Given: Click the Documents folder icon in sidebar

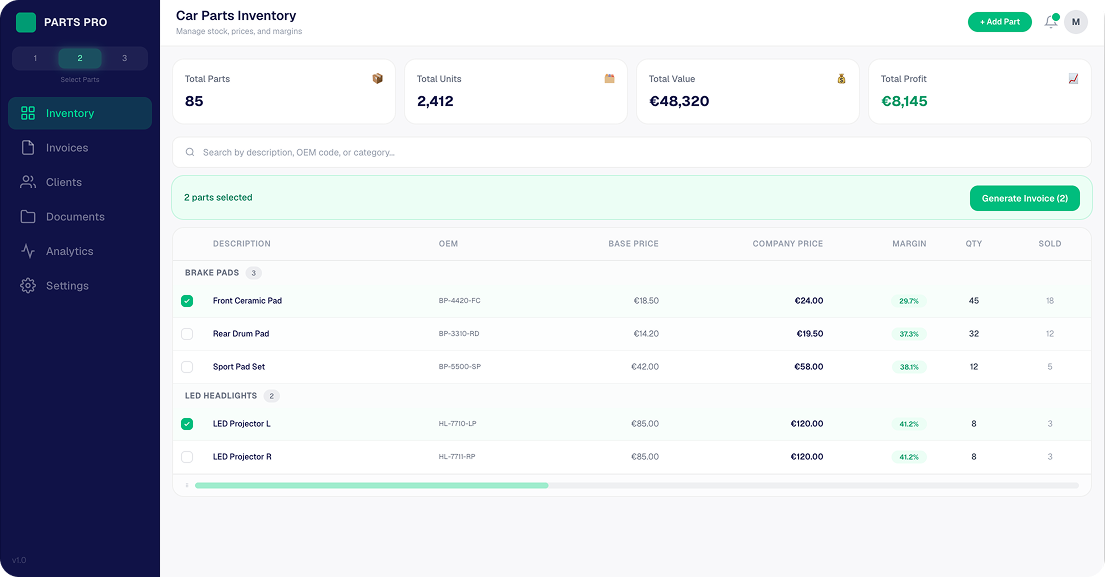Looking at the screenshot, I should click(x=28, y=217).
